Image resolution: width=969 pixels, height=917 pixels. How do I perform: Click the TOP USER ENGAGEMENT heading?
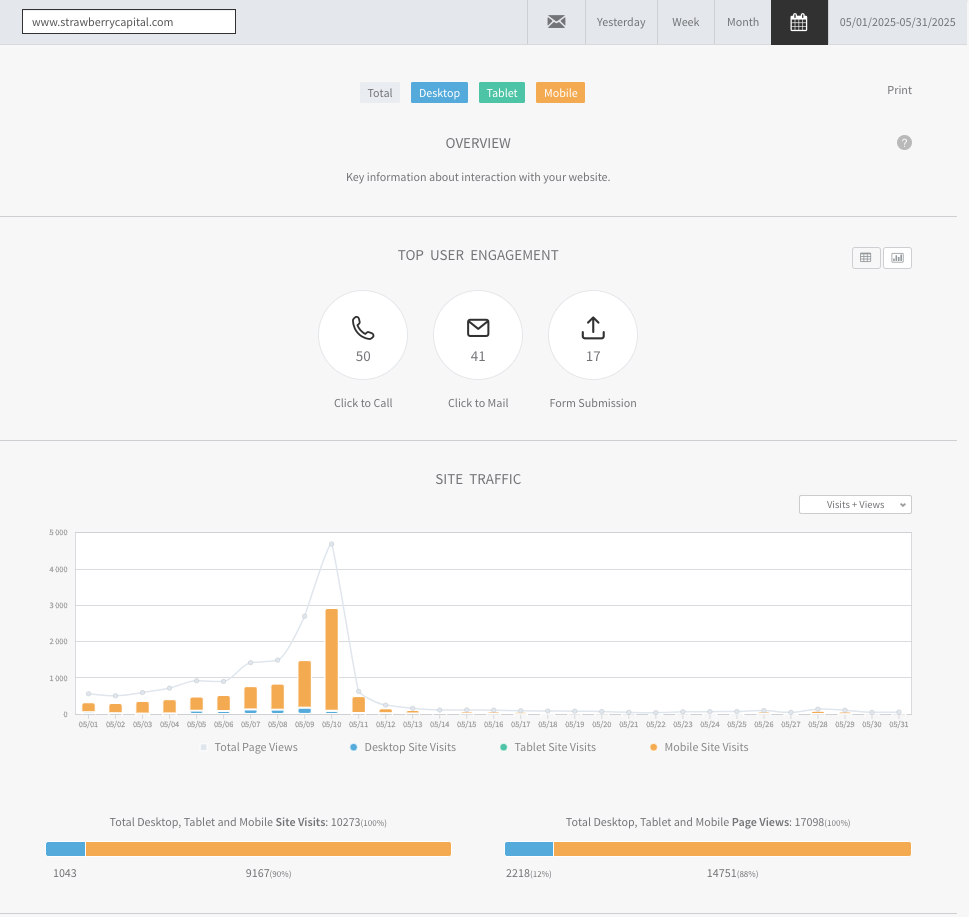coord(478,255)
